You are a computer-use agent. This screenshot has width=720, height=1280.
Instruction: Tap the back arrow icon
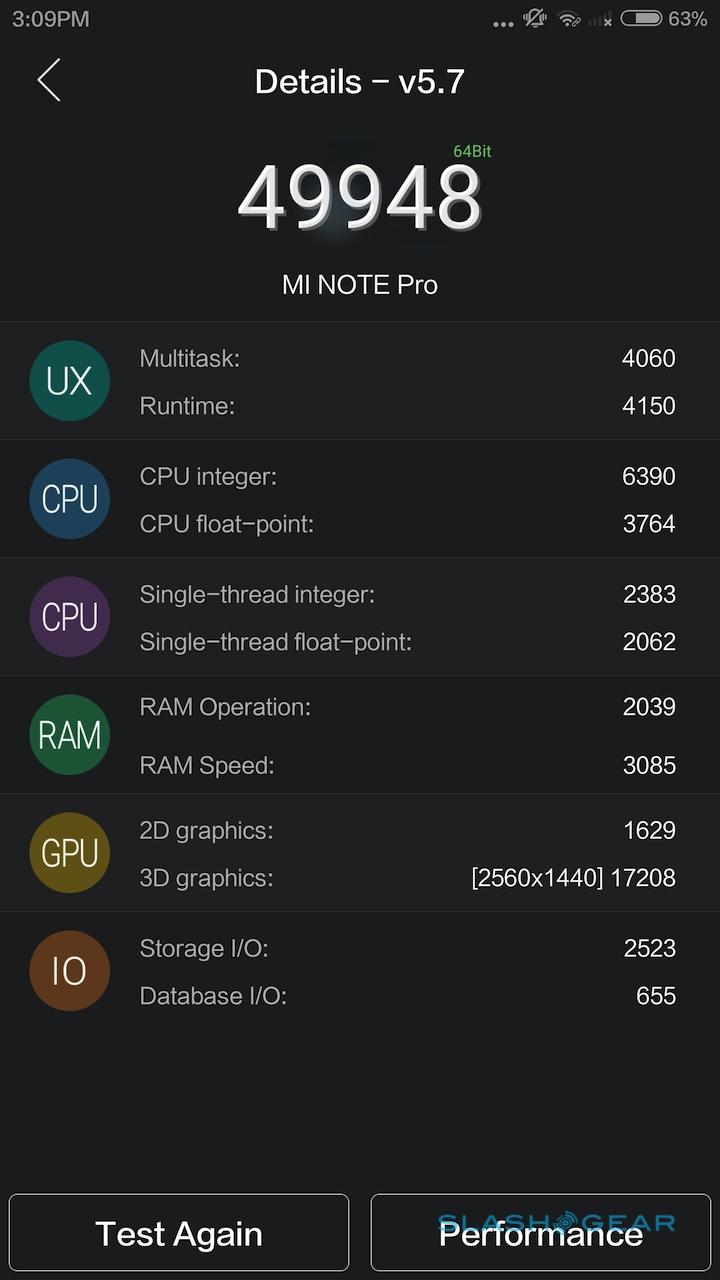(x=49, y=80)
